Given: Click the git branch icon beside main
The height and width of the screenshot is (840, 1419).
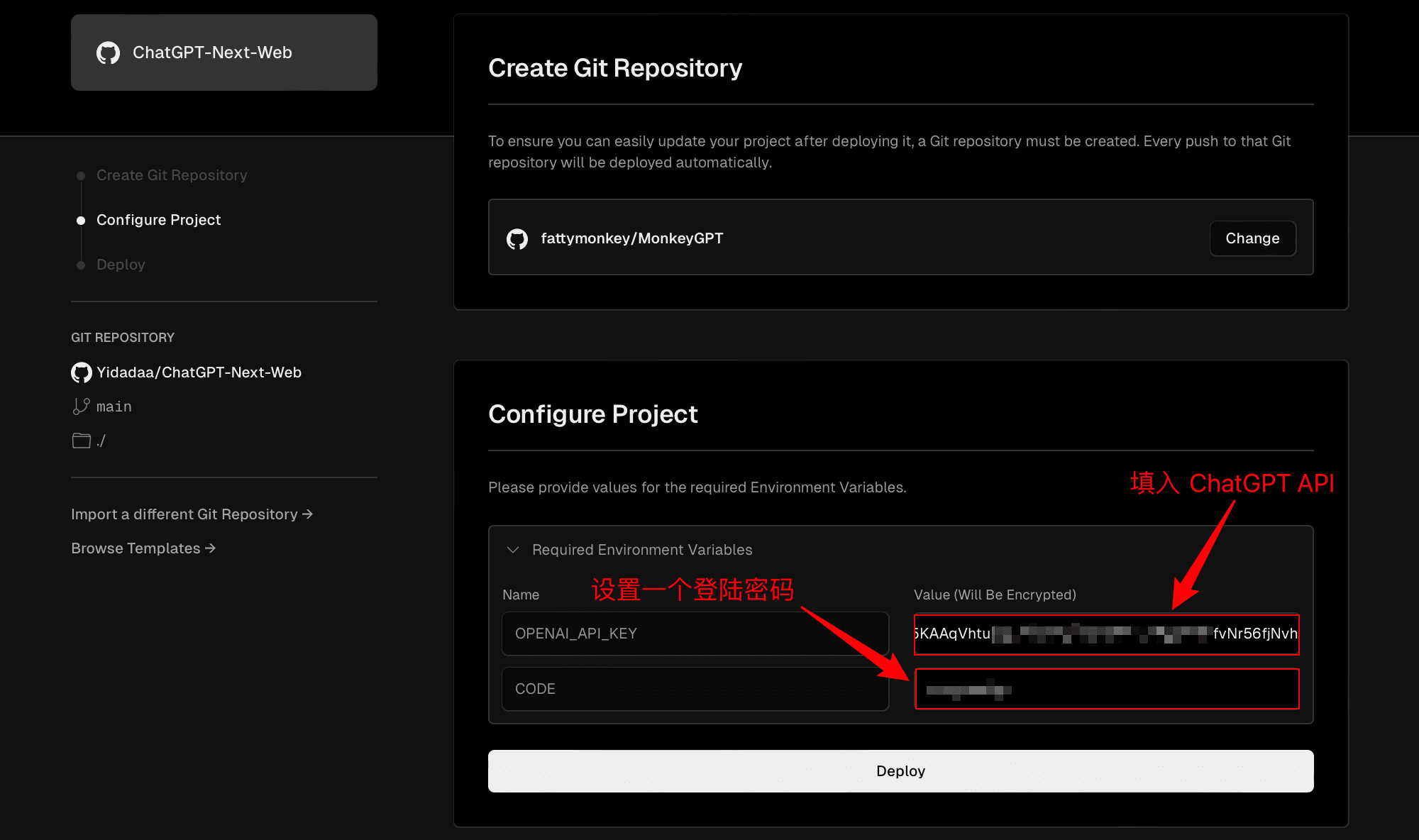Looking at the screenshot, I should click(81, 407).
